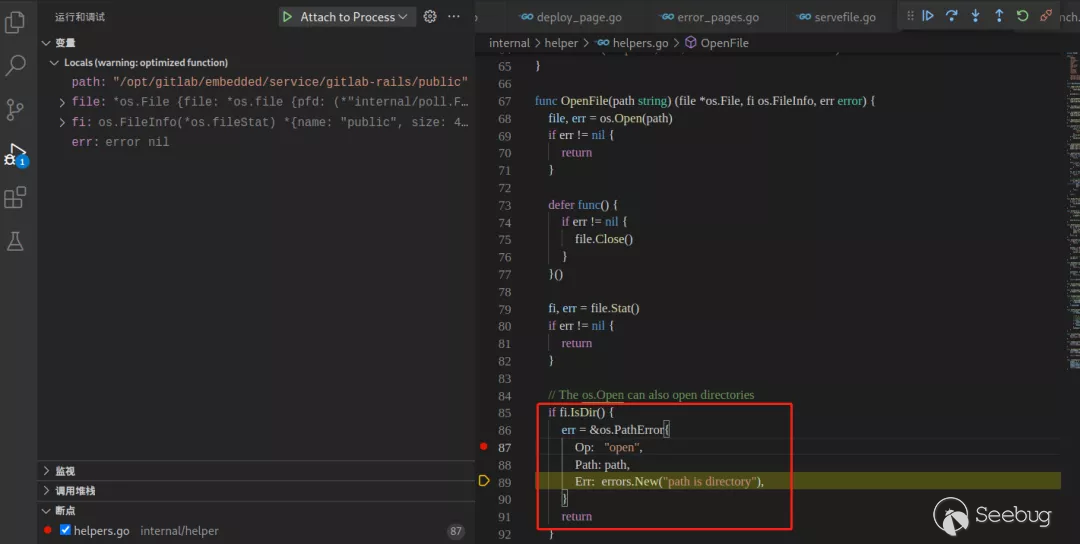Click the breakpoint line badge 87
Viewport: 1080px width, 544px height.
tap(455, 531)
